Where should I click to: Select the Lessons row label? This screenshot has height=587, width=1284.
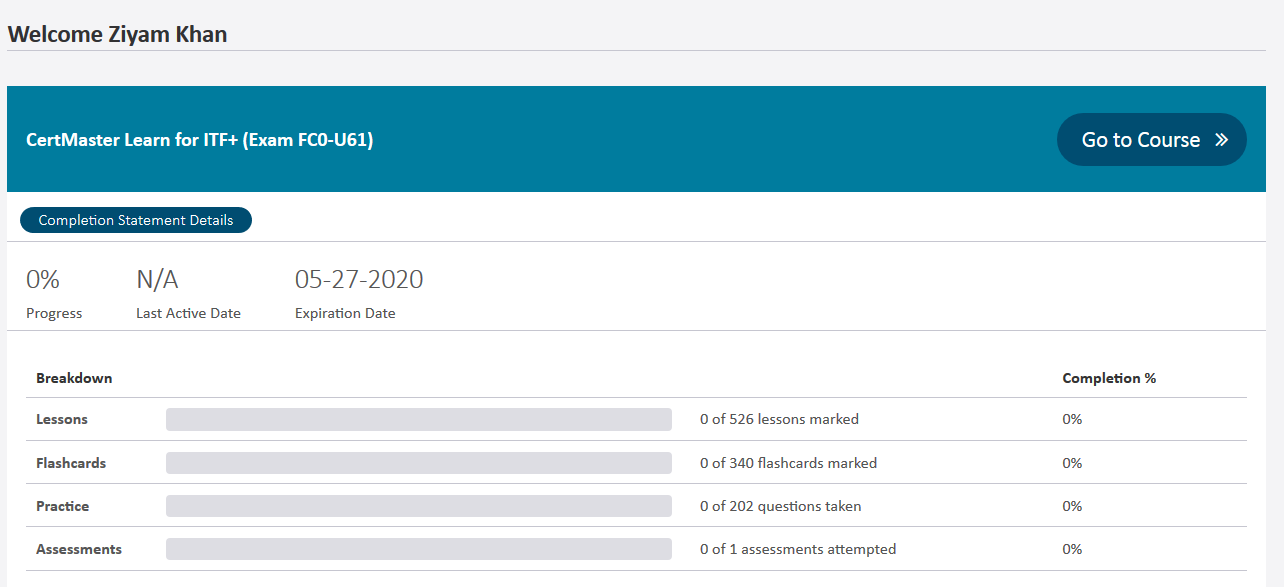tap(62, 420)
